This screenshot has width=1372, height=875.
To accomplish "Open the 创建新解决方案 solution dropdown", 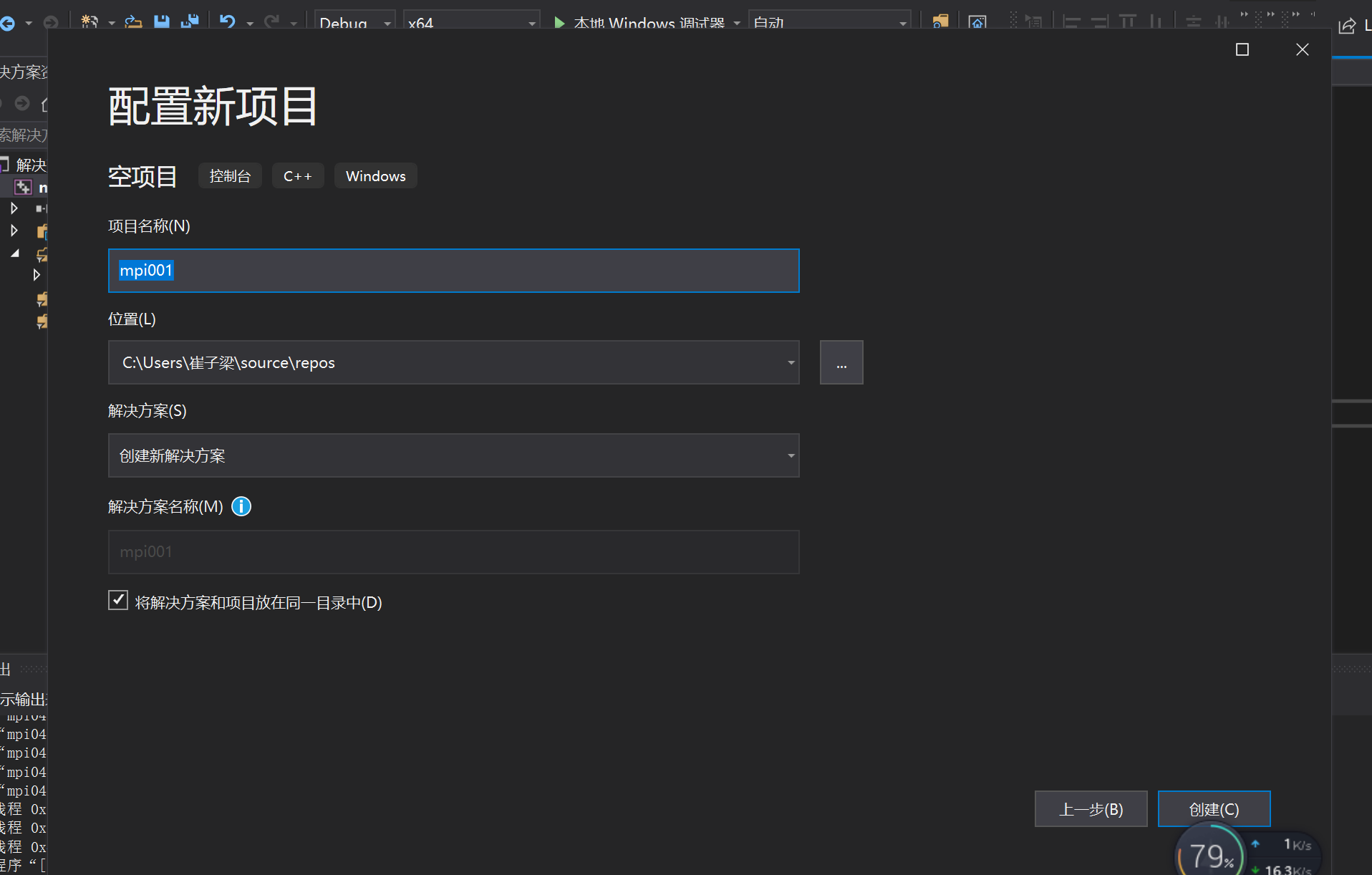I will (790, 455).
